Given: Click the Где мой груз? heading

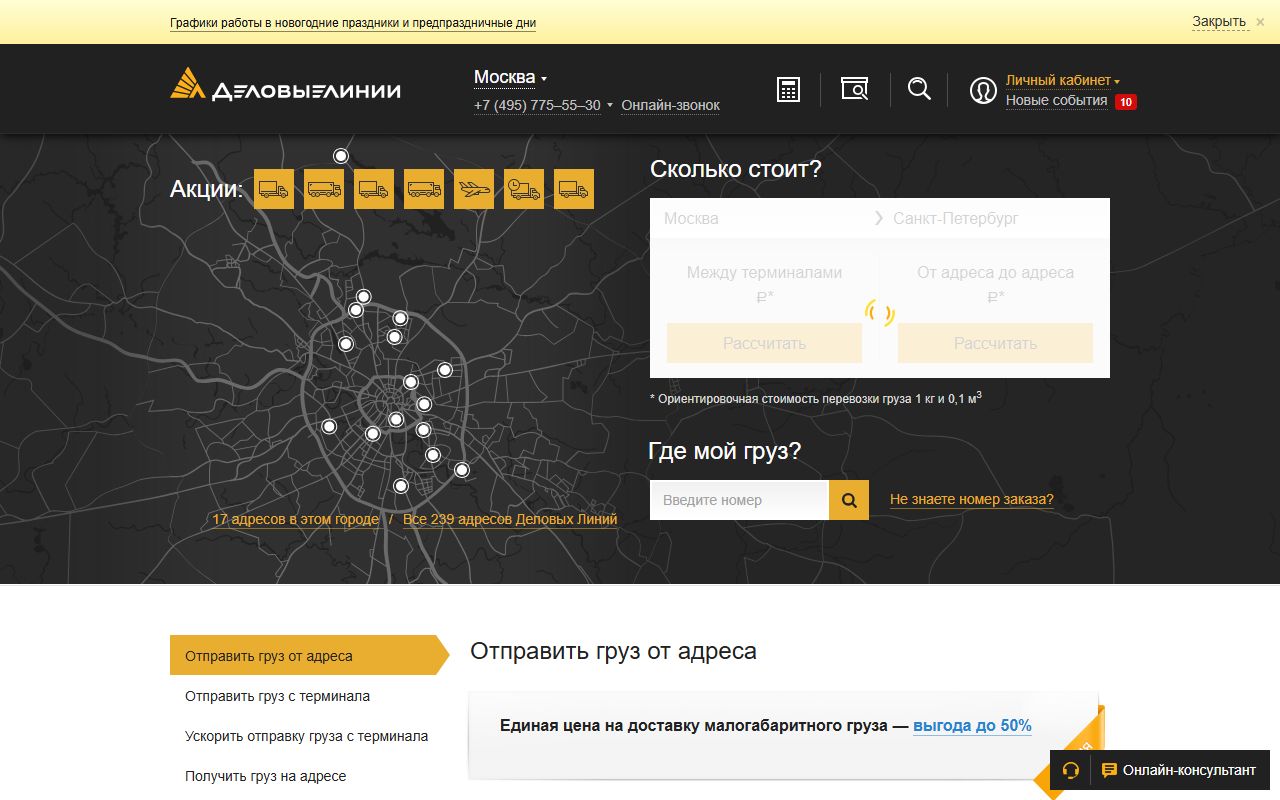Looking at the screenshot, I should tap(725, 451).
